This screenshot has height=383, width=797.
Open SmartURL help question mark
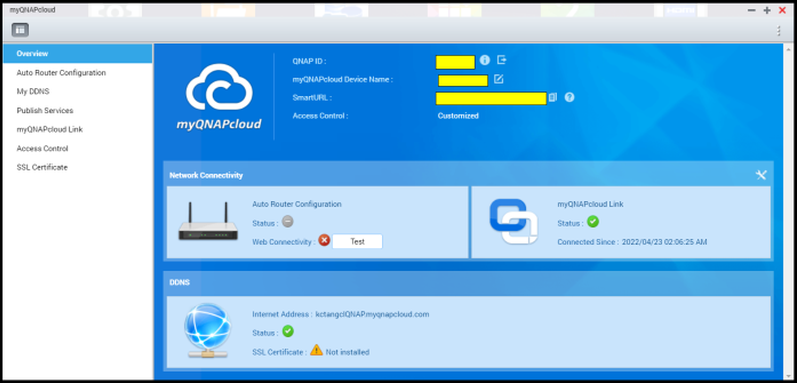[569, 97]
